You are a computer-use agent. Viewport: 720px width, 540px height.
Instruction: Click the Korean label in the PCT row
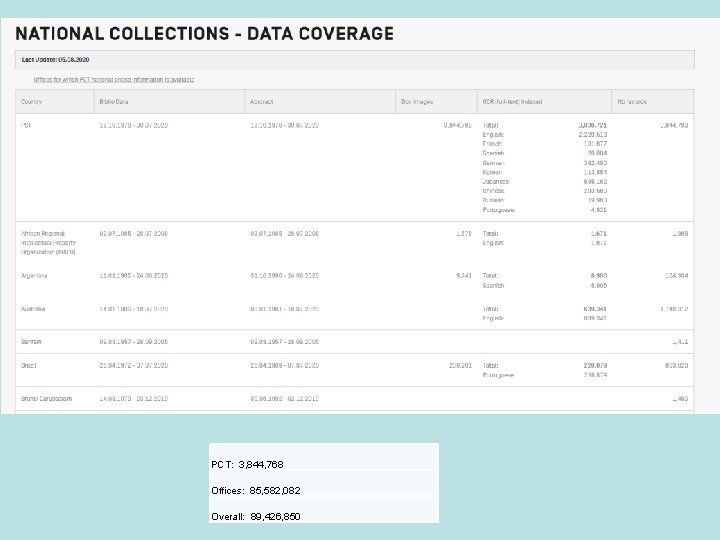(493, 172)
